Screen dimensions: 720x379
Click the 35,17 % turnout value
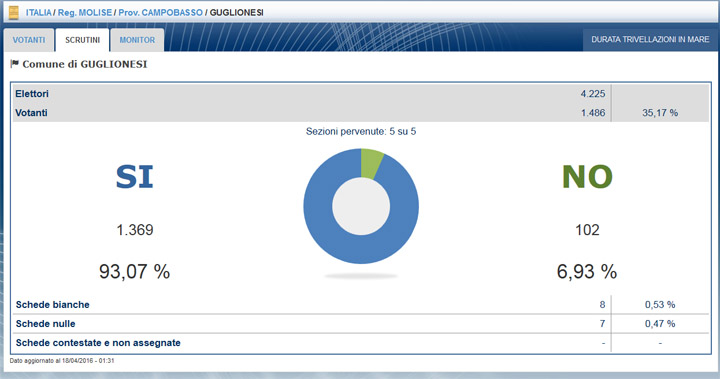(660, 113)
